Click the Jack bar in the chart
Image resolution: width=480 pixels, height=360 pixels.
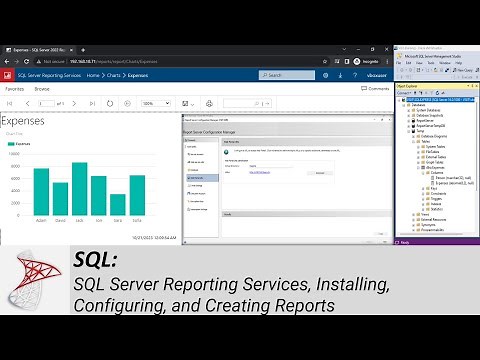[80, 189]
